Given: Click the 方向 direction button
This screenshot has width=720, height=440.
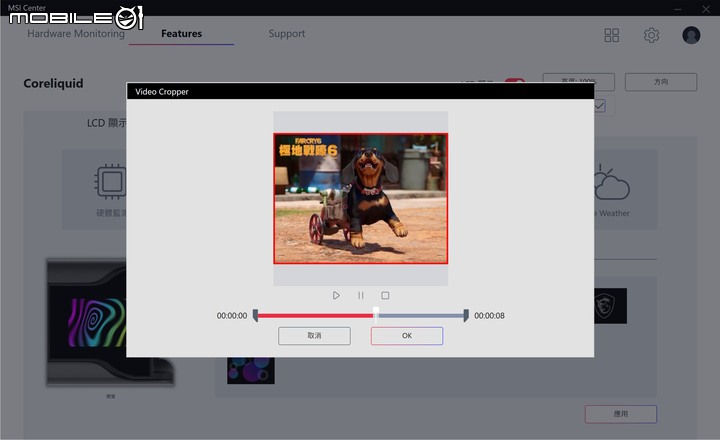Looking at the screenshot, I should click(x=661, y=82).
